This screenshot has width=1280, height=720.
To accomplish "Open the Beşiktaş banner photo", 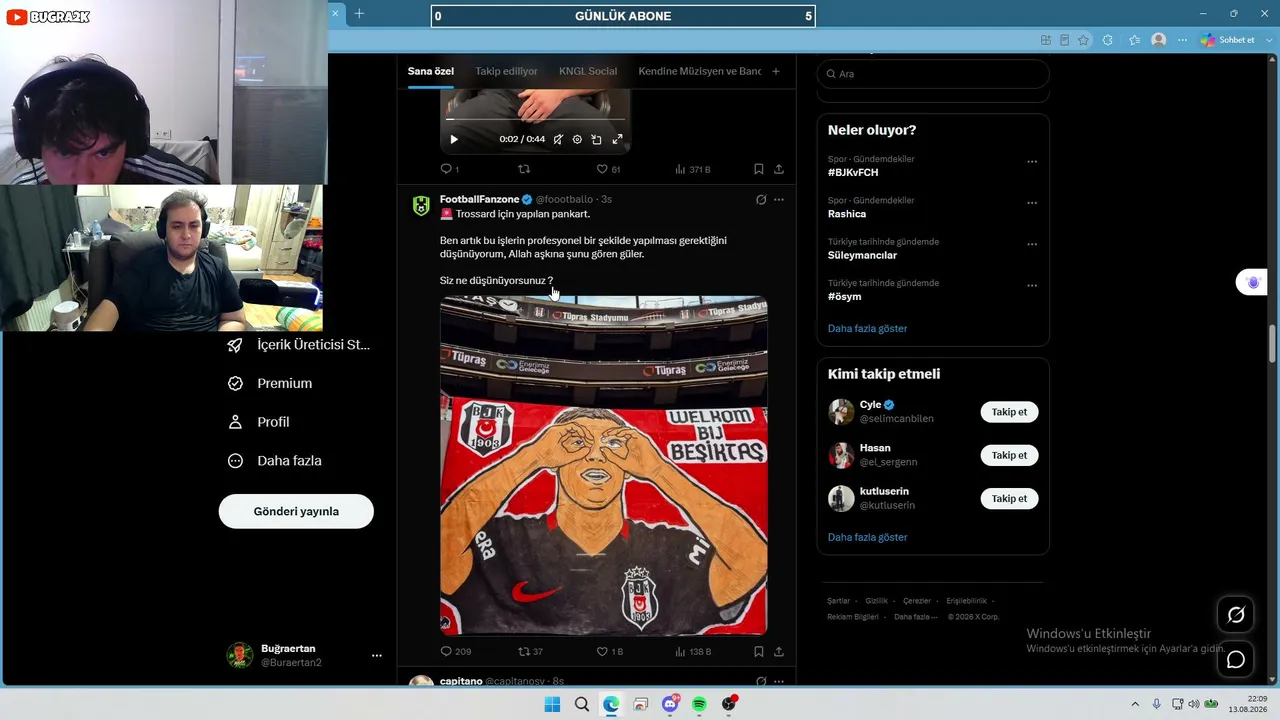I will click(604, 465).
